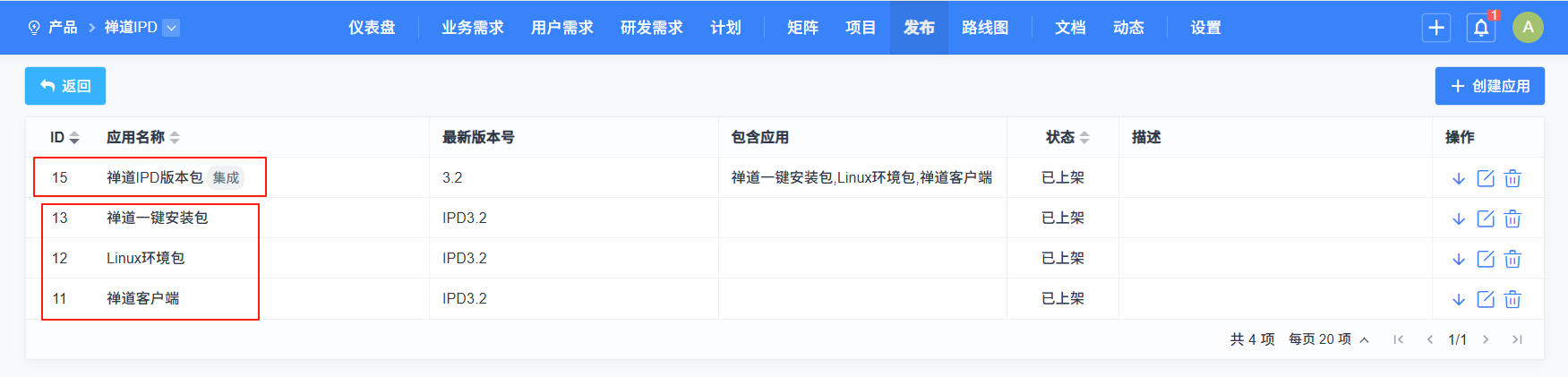Click down-arrow icon for 禅道IPD版本包 row
This screenshot has height=377, width=1568.
click(1459, 178)
